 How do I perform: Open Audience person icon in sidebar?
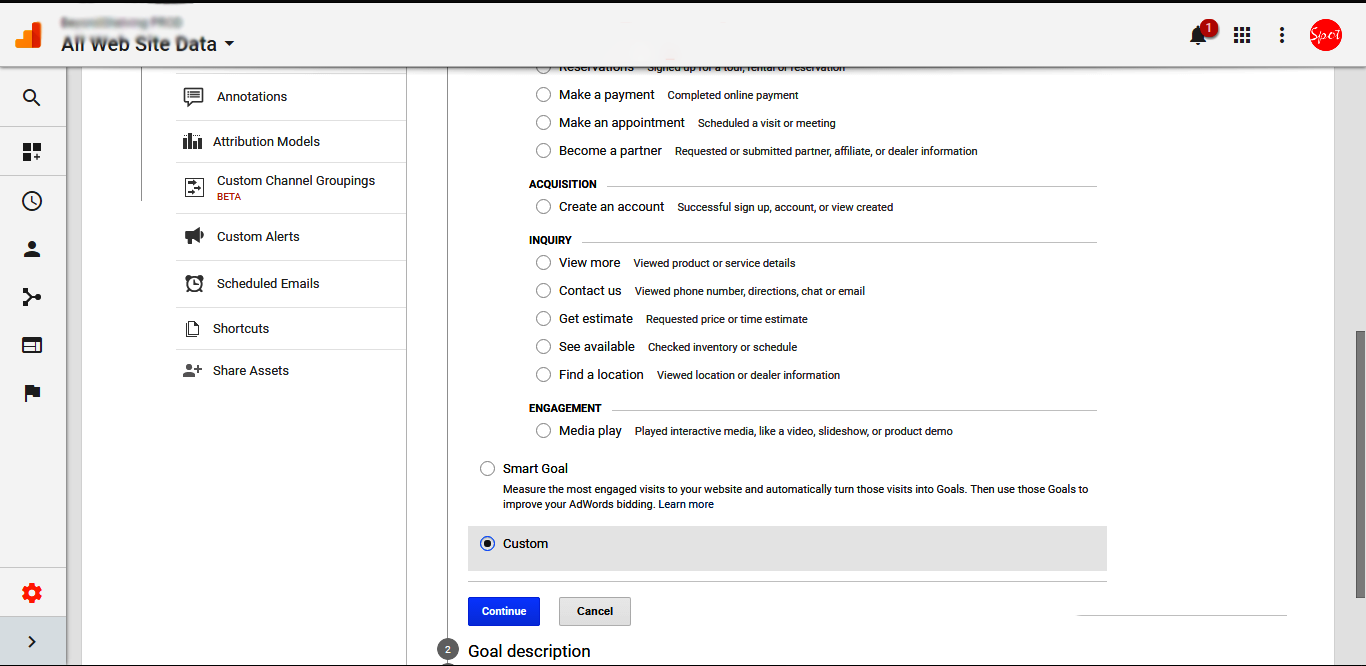tap(32, 250)
